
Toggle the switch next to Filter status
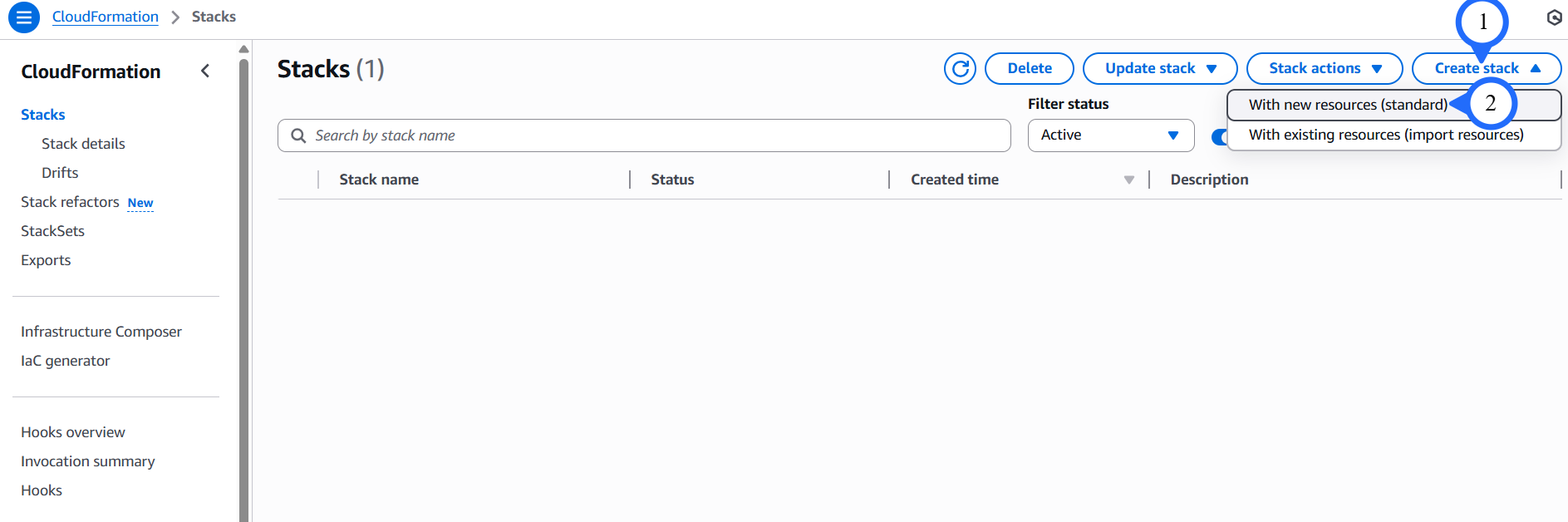pos(1219,137)
